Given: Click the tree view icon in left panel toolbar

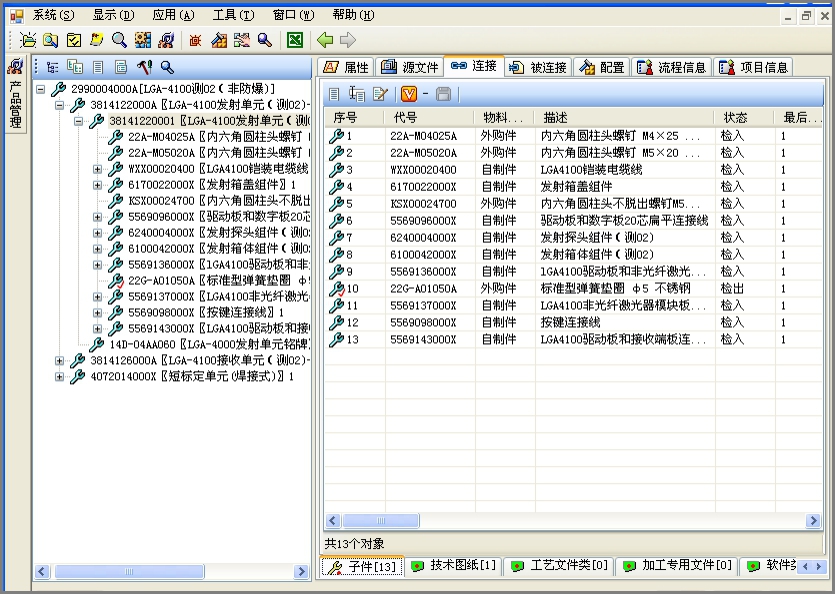Looking at the screenshot, I should tap(52, 67).
